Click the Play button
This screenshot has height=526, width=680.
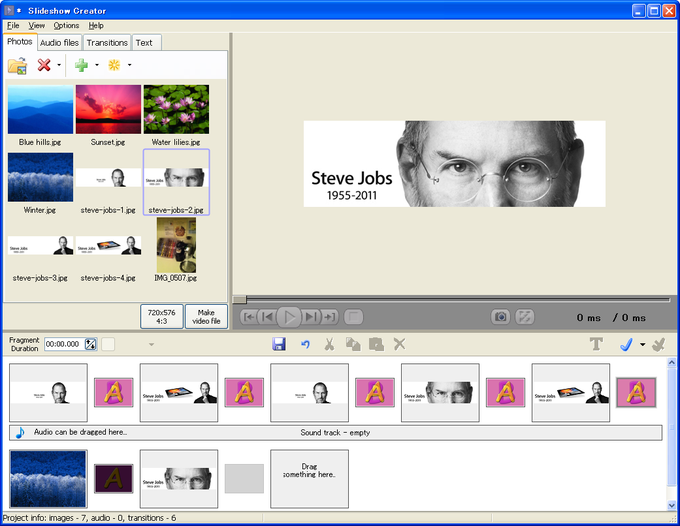point(289,317)
